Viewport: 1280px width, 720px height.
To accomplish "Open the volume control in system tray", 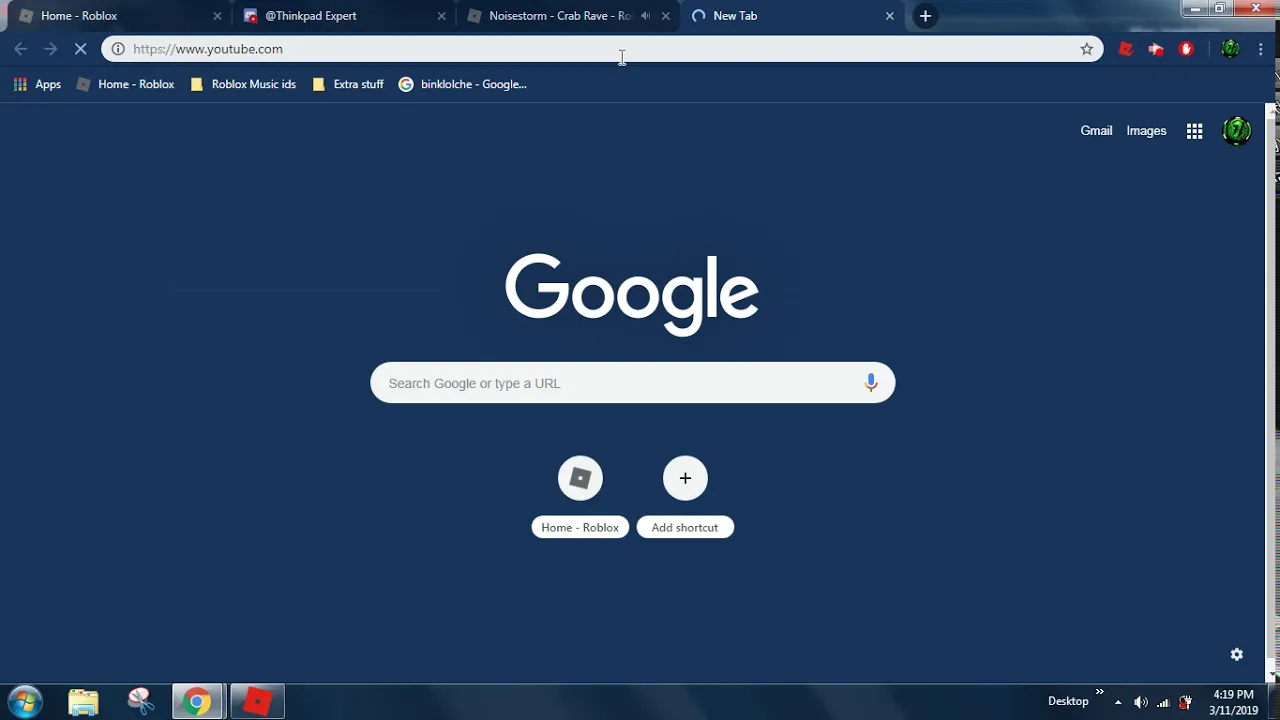I will 1140,702.
